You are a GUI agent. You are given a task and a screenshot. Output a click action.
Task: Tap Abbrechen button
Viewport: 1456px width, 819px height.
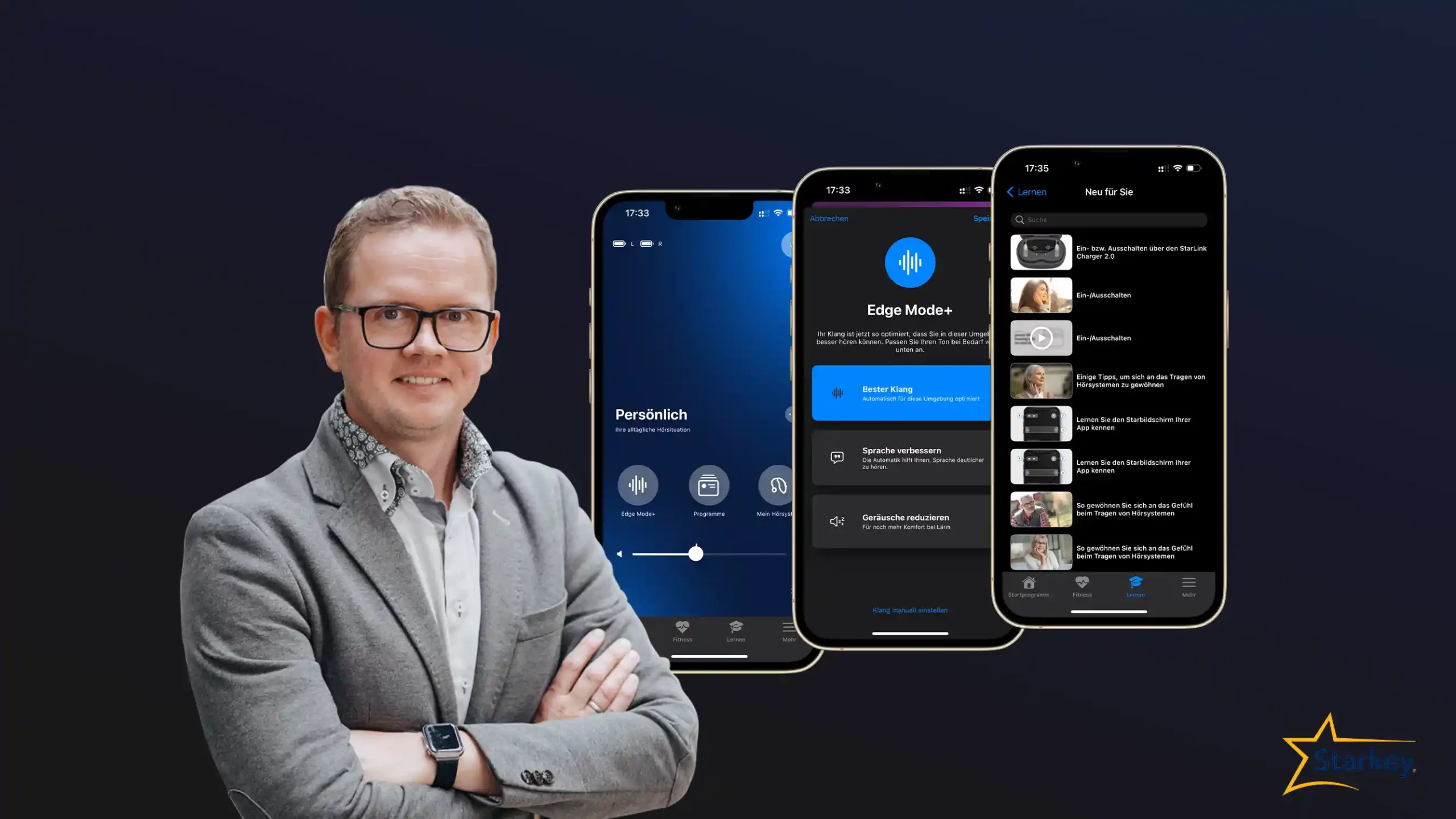[x=829, y=218]
